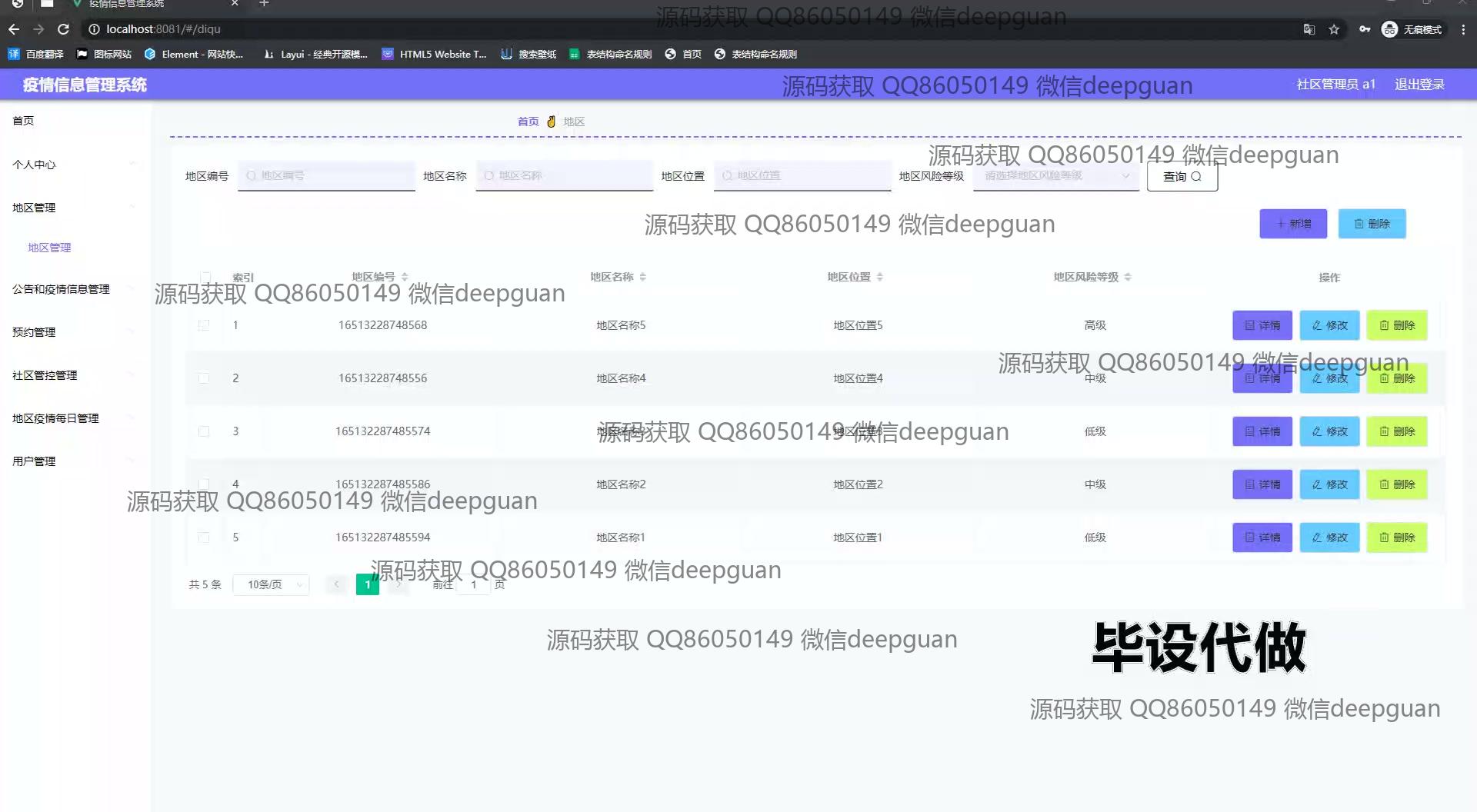Focus the 地区位置 search field
The width and height of the screenshot is (1477, 812).
point(802,176)
